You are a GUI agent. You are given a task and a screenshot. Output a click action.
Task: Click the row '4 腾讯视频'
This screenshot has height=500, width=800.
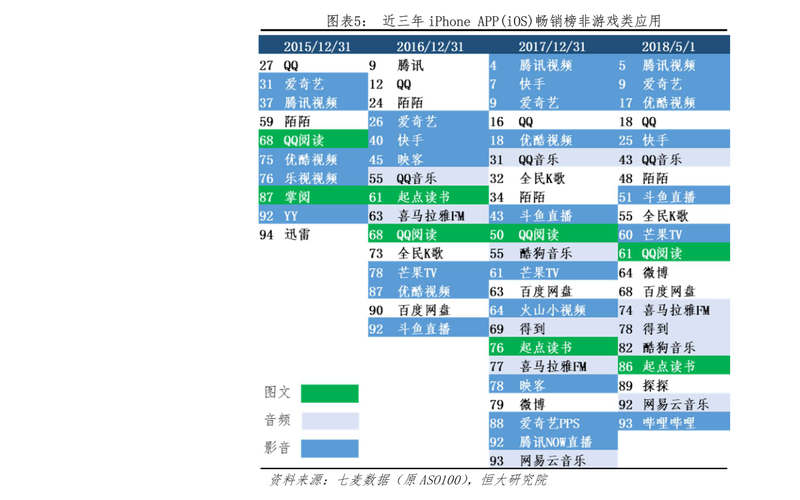click(553, 65)
